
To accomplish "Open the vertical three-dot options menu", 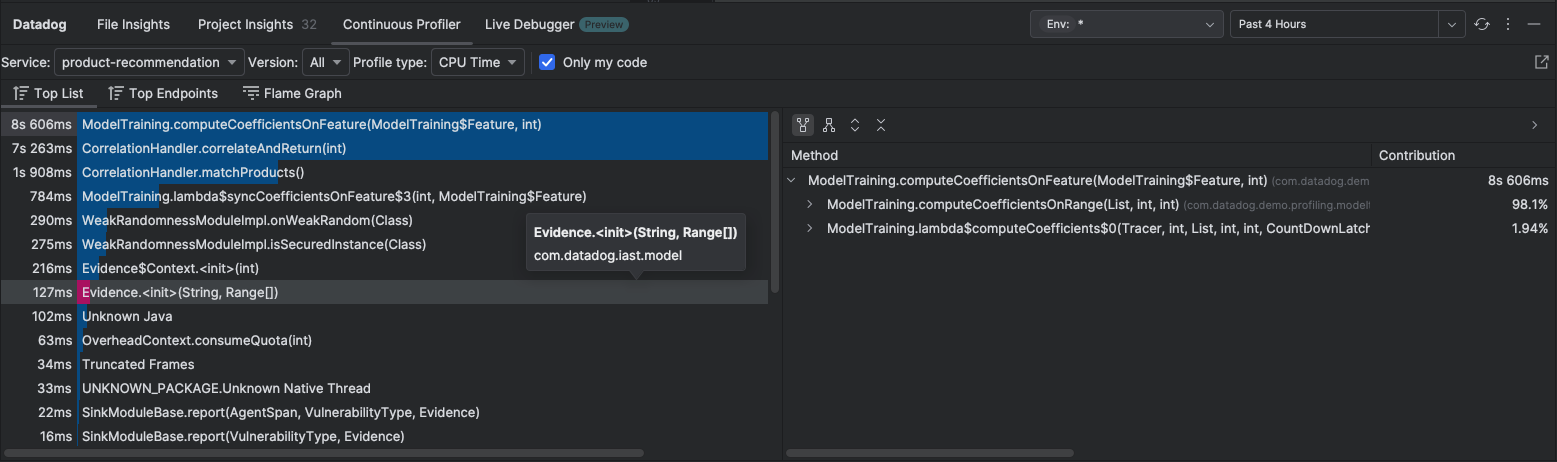I will (1508, 24).
